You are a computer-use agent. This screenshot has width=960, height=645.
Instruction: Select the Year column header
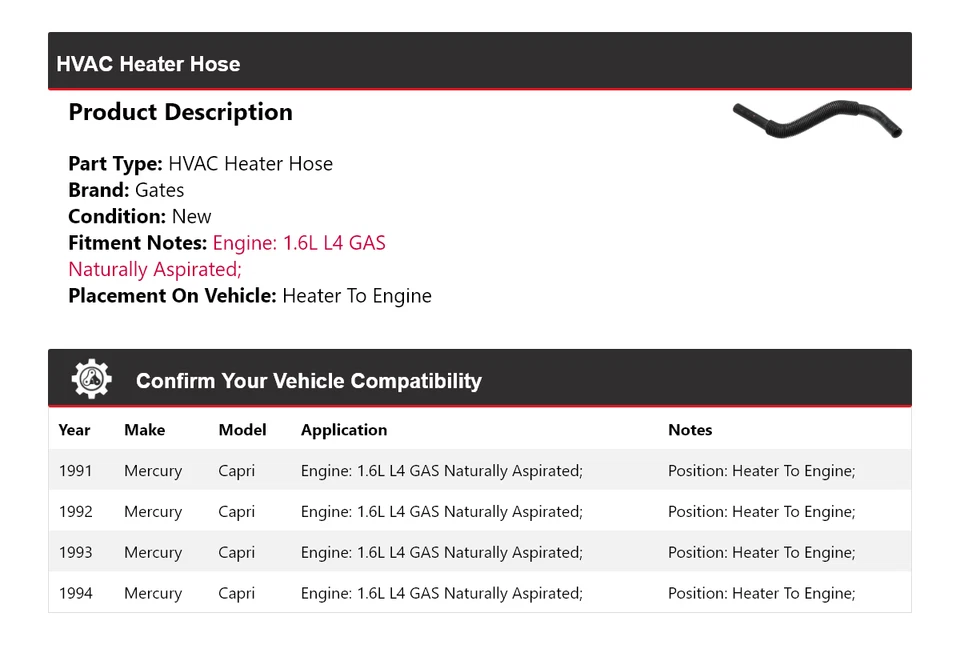pos(74,430)
